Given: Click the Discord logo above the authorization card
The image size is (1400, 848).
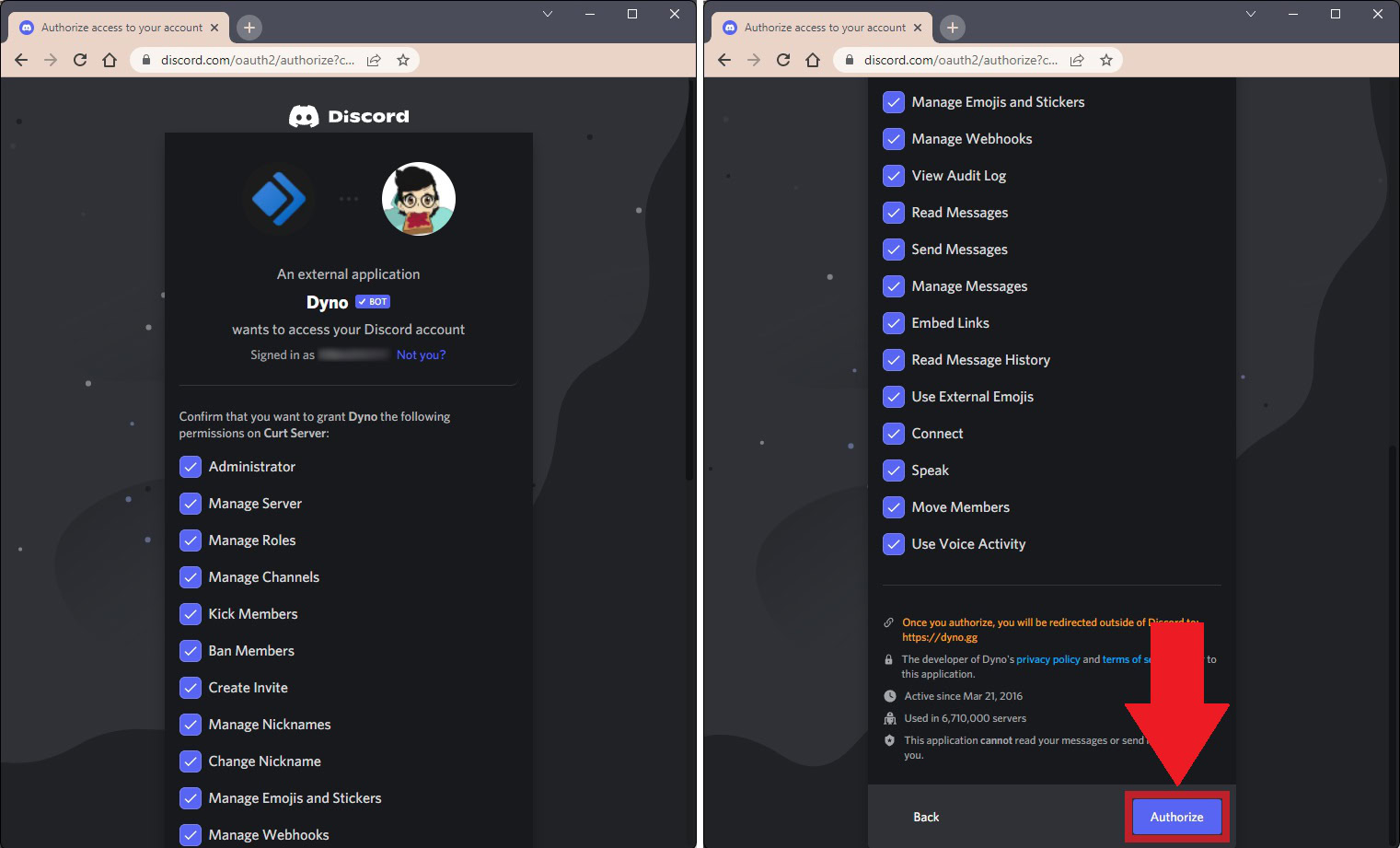Looking at the screenshot, I should [349, 116].
